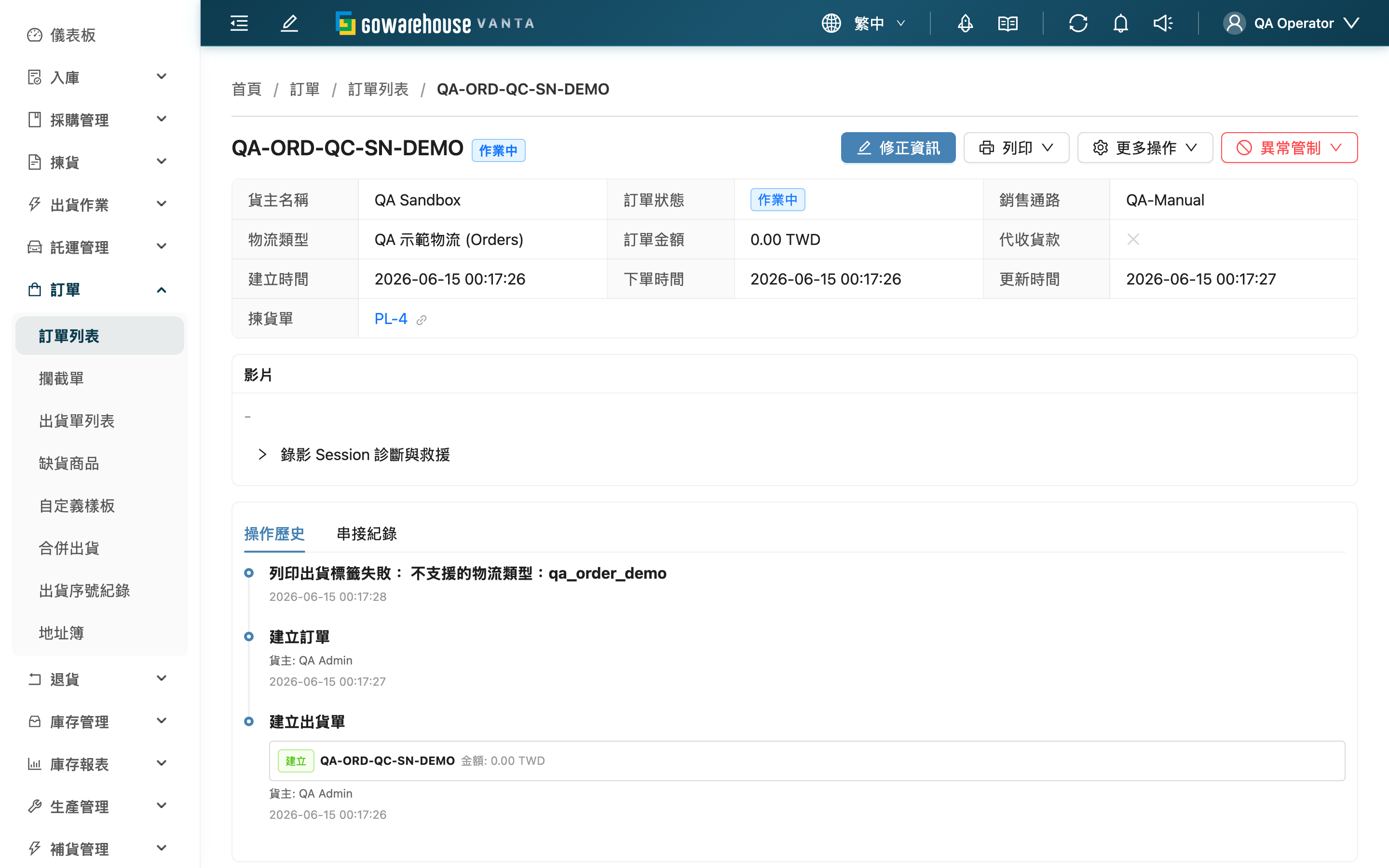Expand the 揀貨 menu chevron
The image size is (1389, 868).
[x=162, y=162]
